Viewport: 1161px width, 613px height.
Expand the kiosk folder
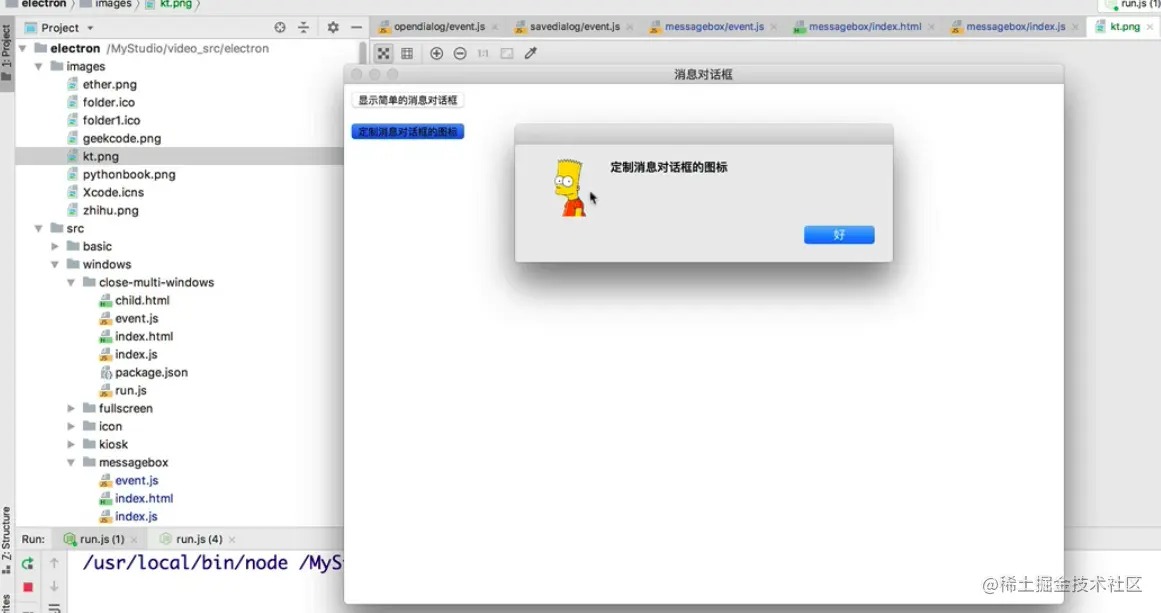pos(71,444)
